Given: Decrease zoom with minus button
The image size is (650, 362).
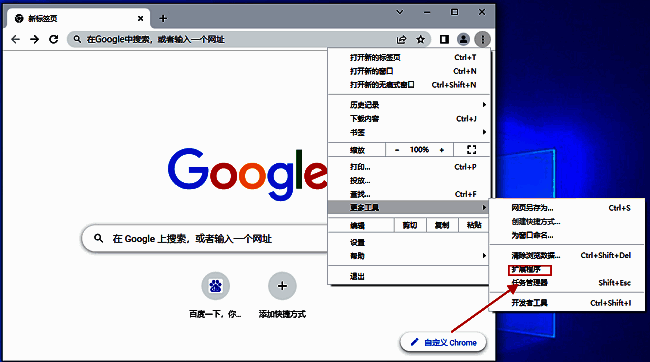Looking at the screenshot, I should point(397,150).
